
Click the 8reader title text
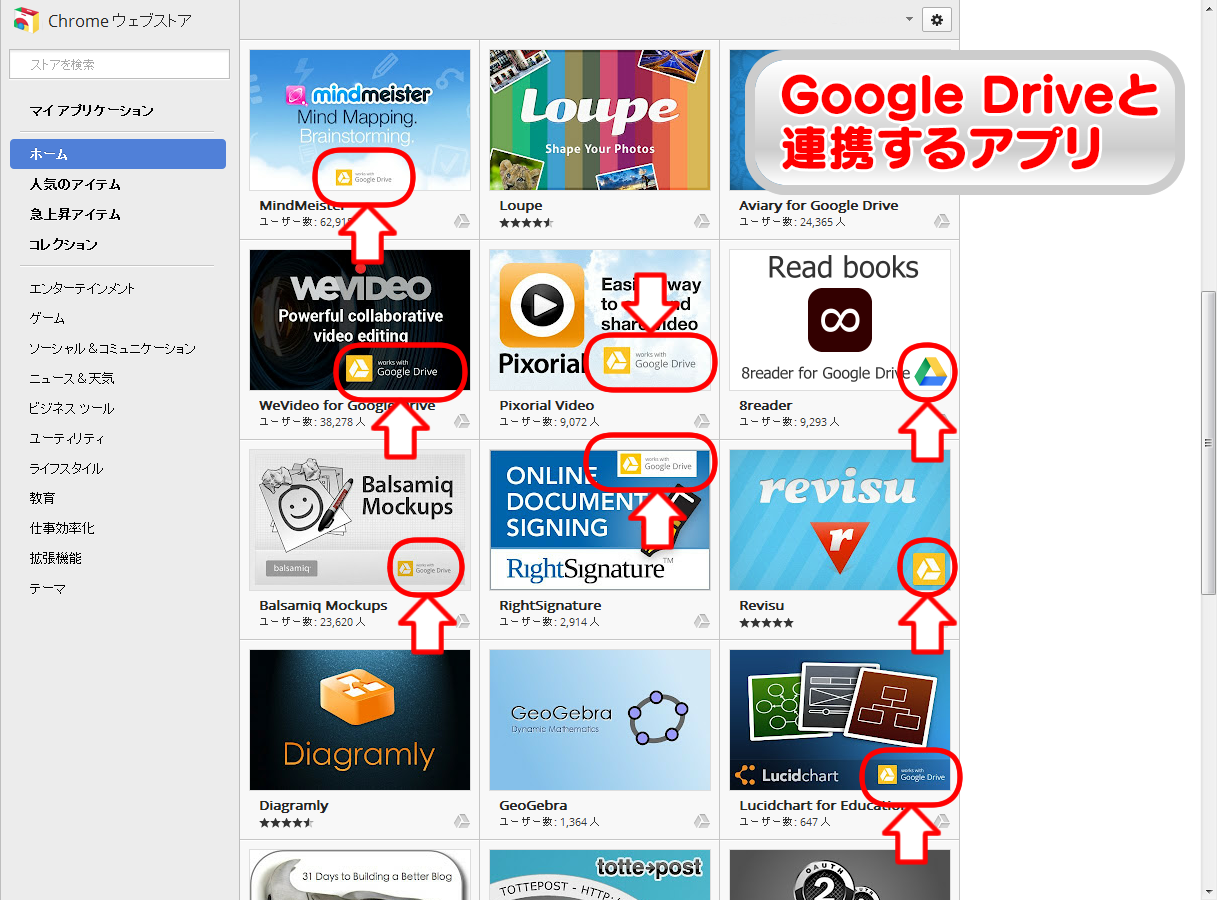[x=766, y=406]
